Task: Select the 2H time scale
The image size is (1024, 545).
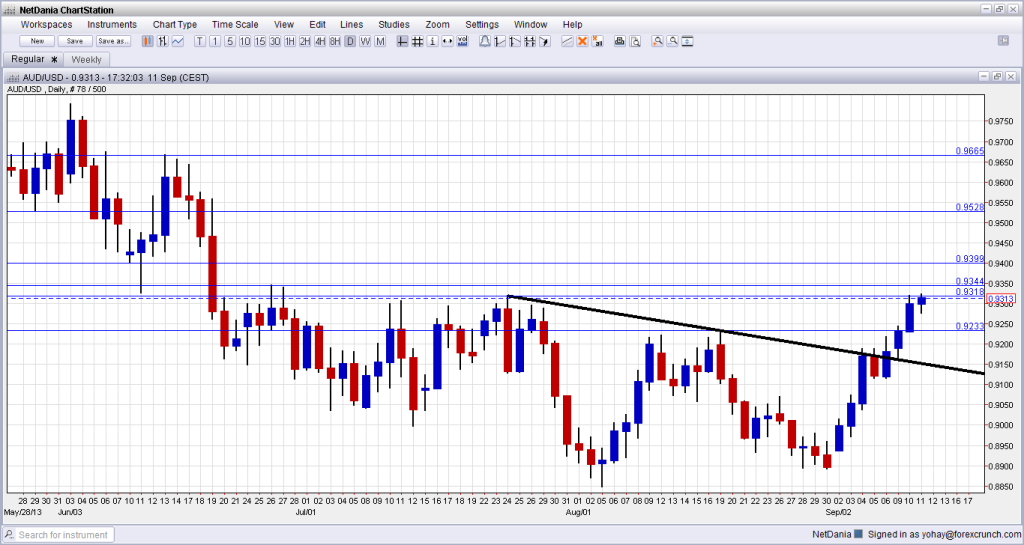Action: (x=305, y=41)
